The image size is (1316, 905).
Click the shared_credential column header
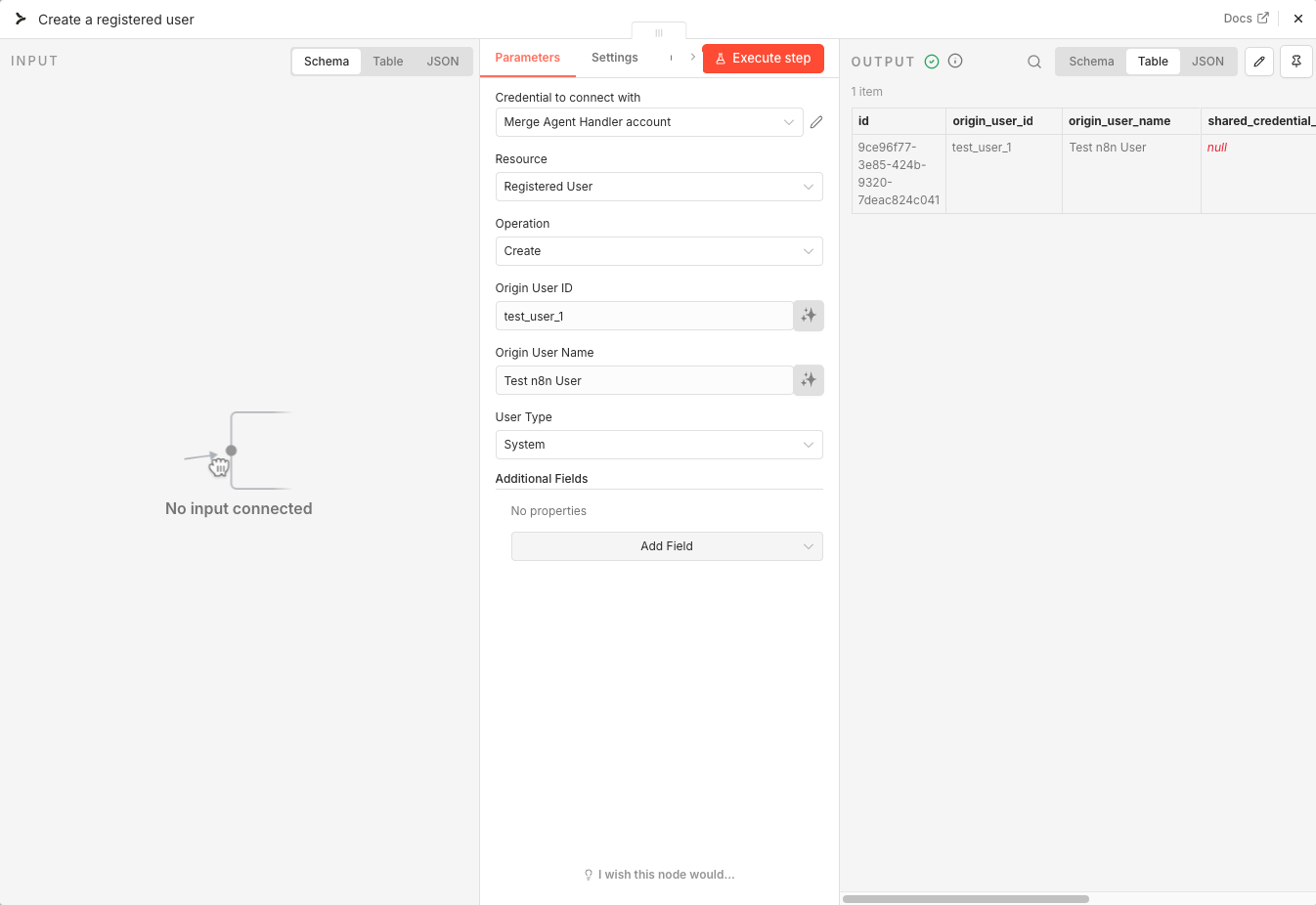[1259, 121]
